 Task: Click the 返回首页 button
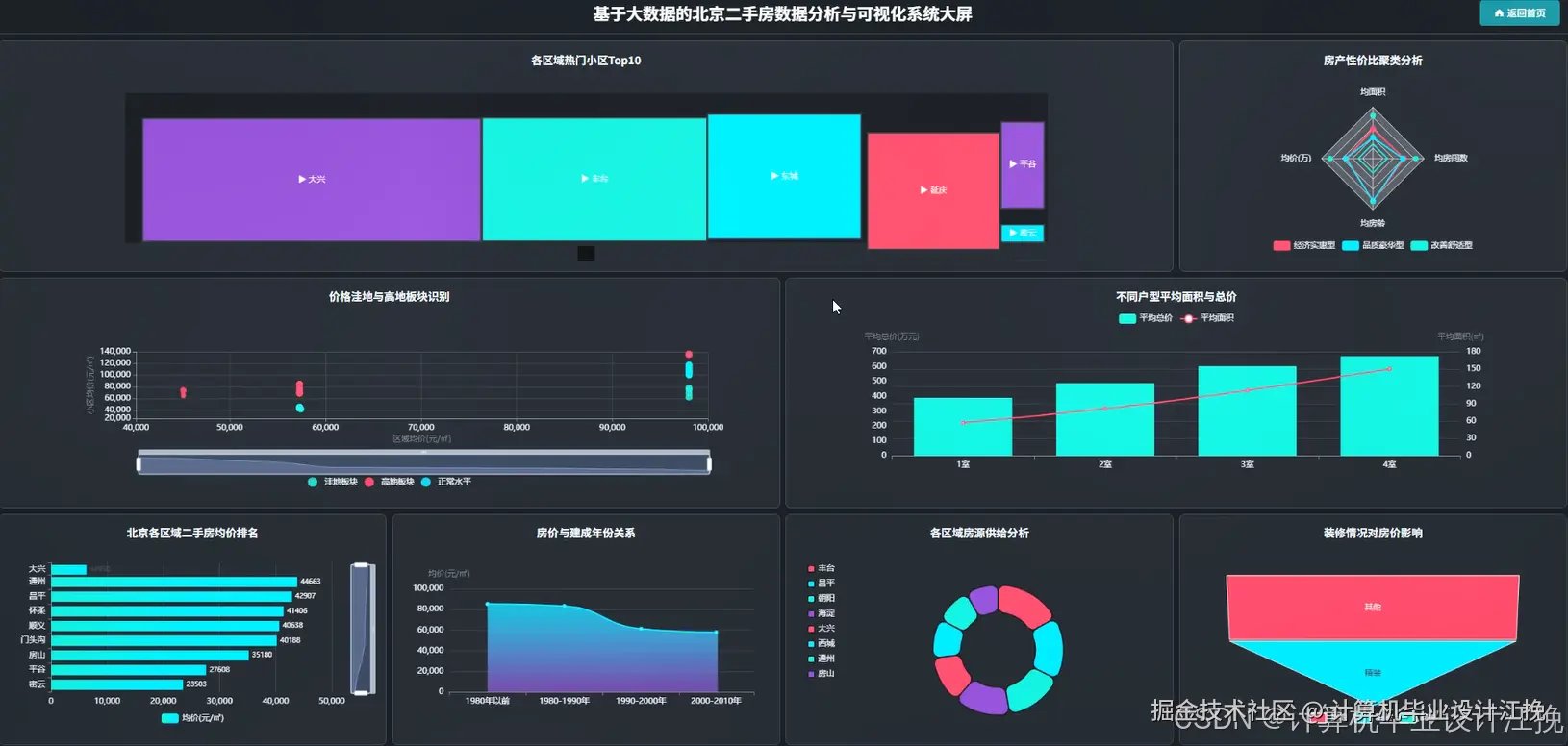coord(1520,12)
